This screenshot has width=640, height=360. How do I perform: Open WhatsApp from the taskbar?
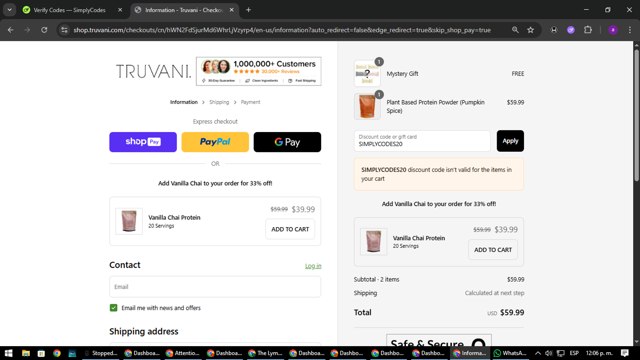coord(510,353)
